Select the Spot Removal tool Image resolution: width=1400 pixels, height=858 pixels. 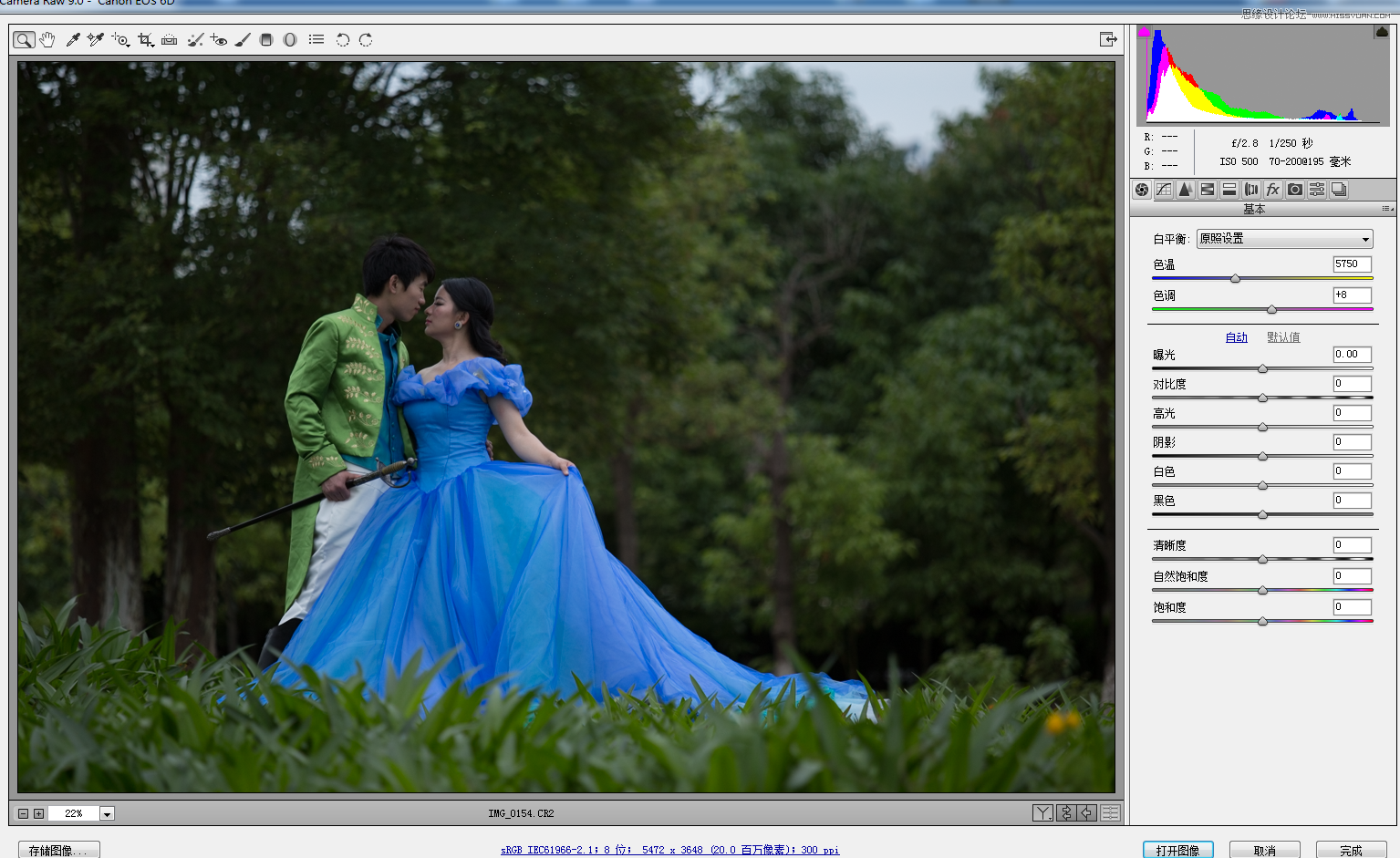[x=194, y=39]
